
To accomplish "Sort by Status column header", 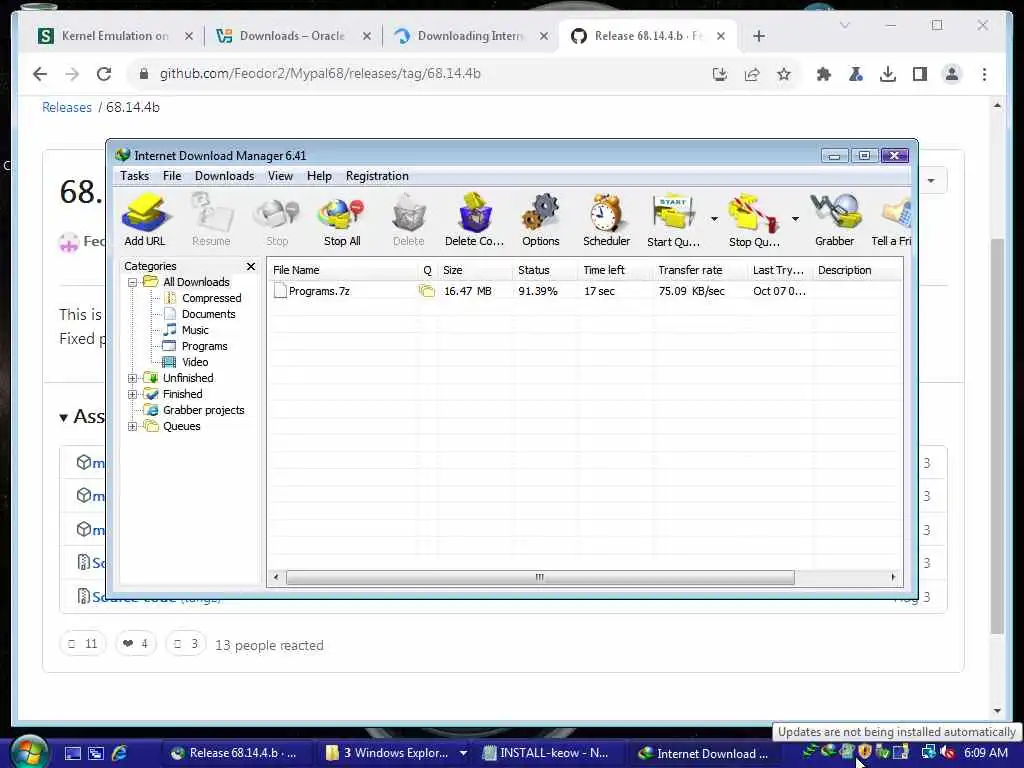I will [546, 270].
